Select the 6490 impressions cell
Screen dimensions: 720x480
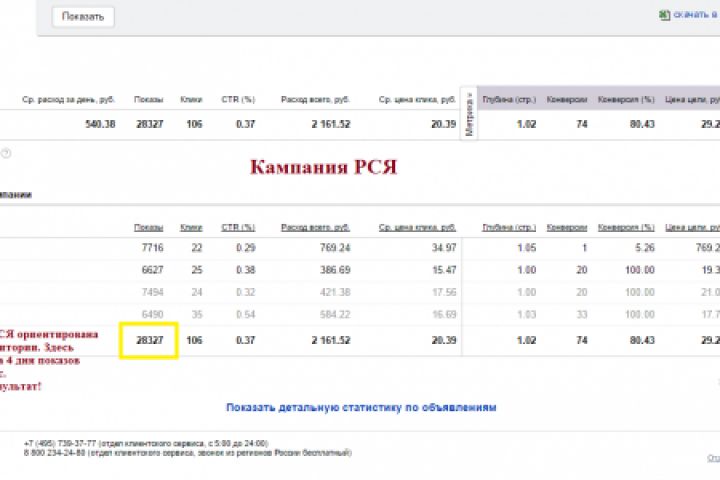[x=152, y=315]
